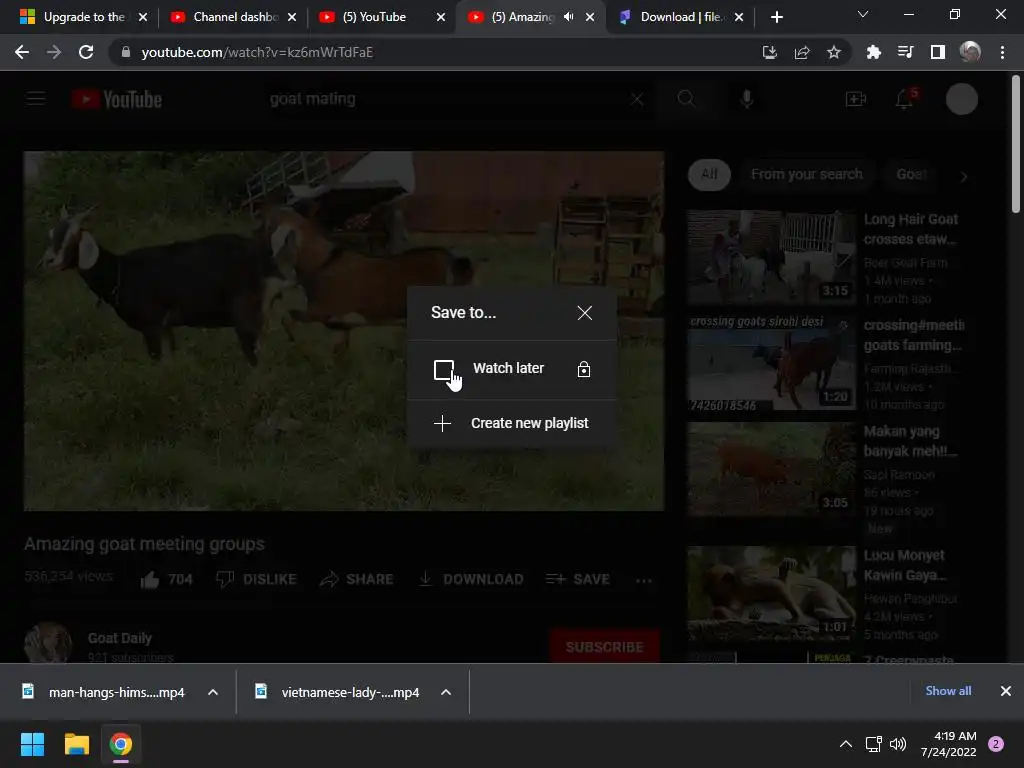
Task: Open volume control in system tray
Action: tap(899, 744)
